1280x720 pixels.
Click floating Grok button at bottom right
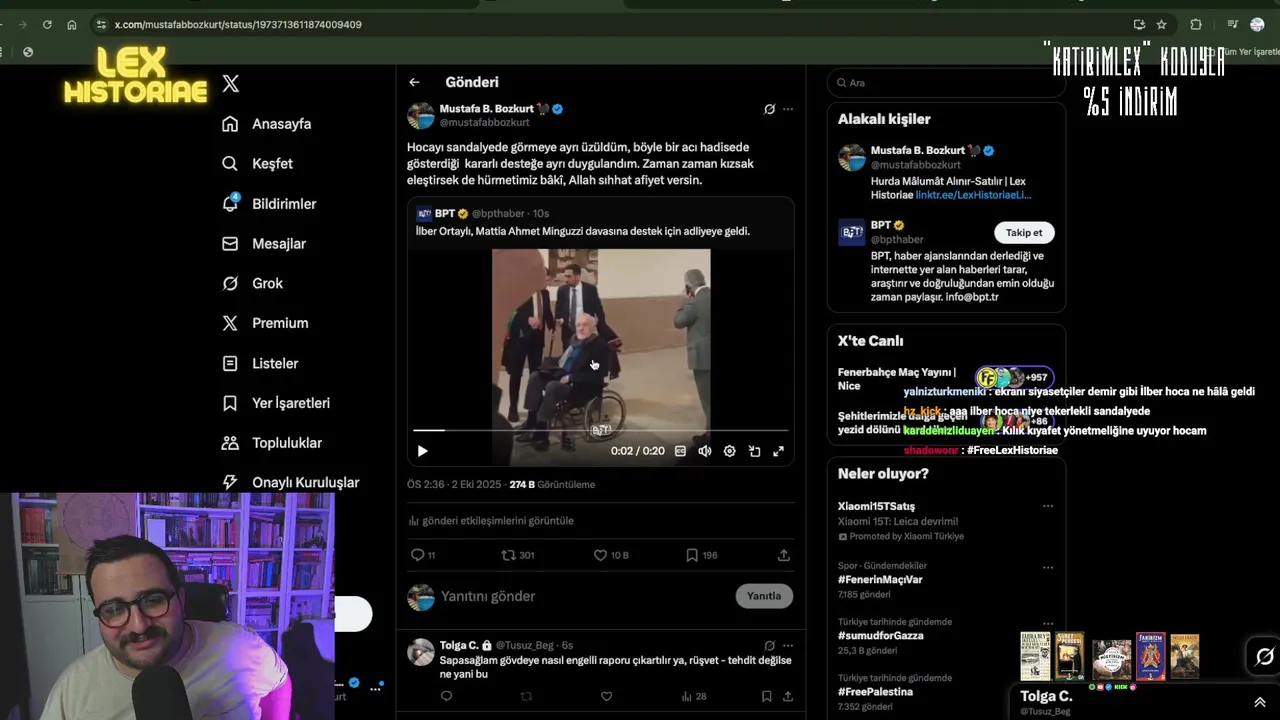tap(1265, 656)
